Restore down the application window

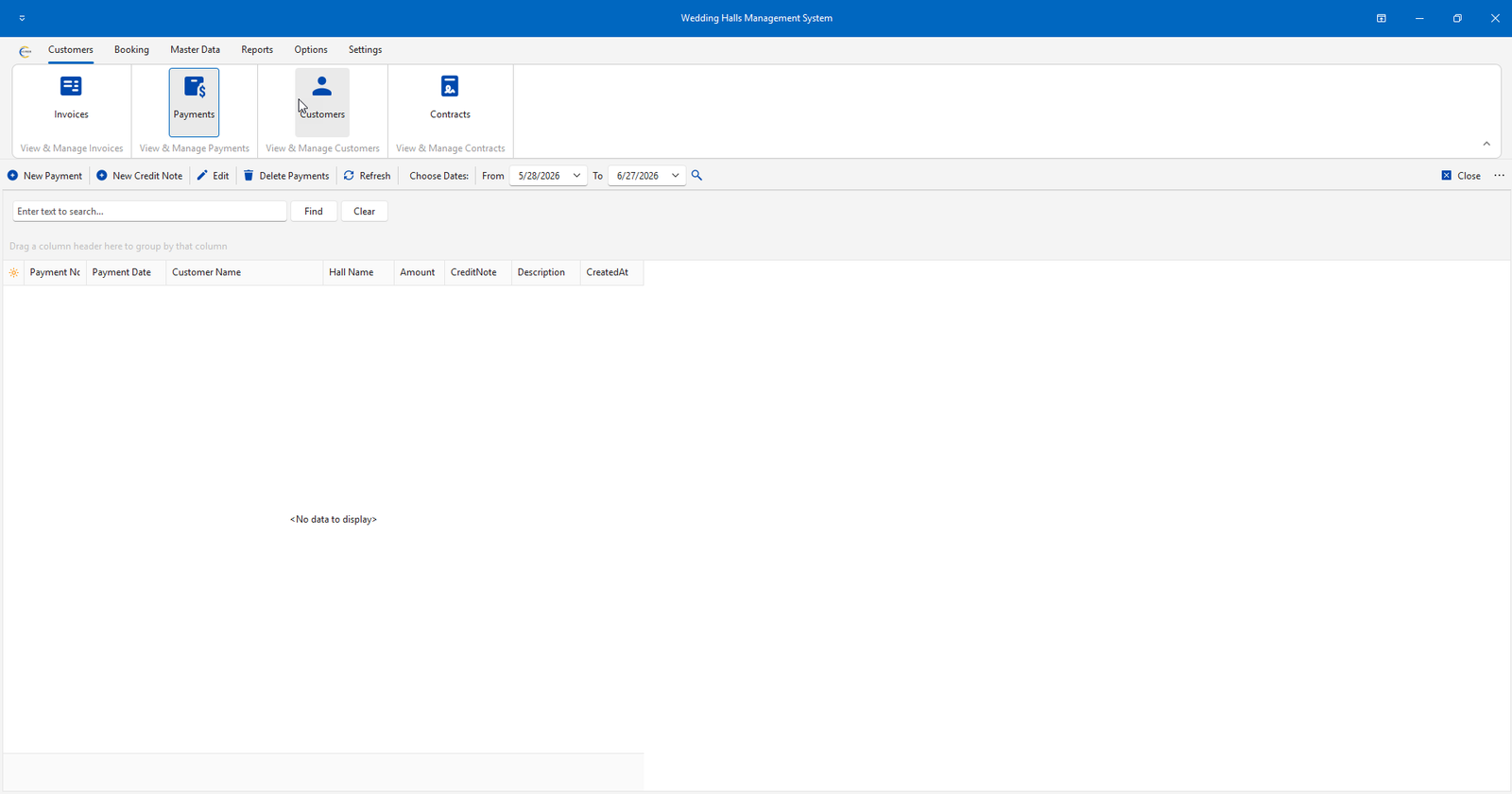click(1457, 18)
